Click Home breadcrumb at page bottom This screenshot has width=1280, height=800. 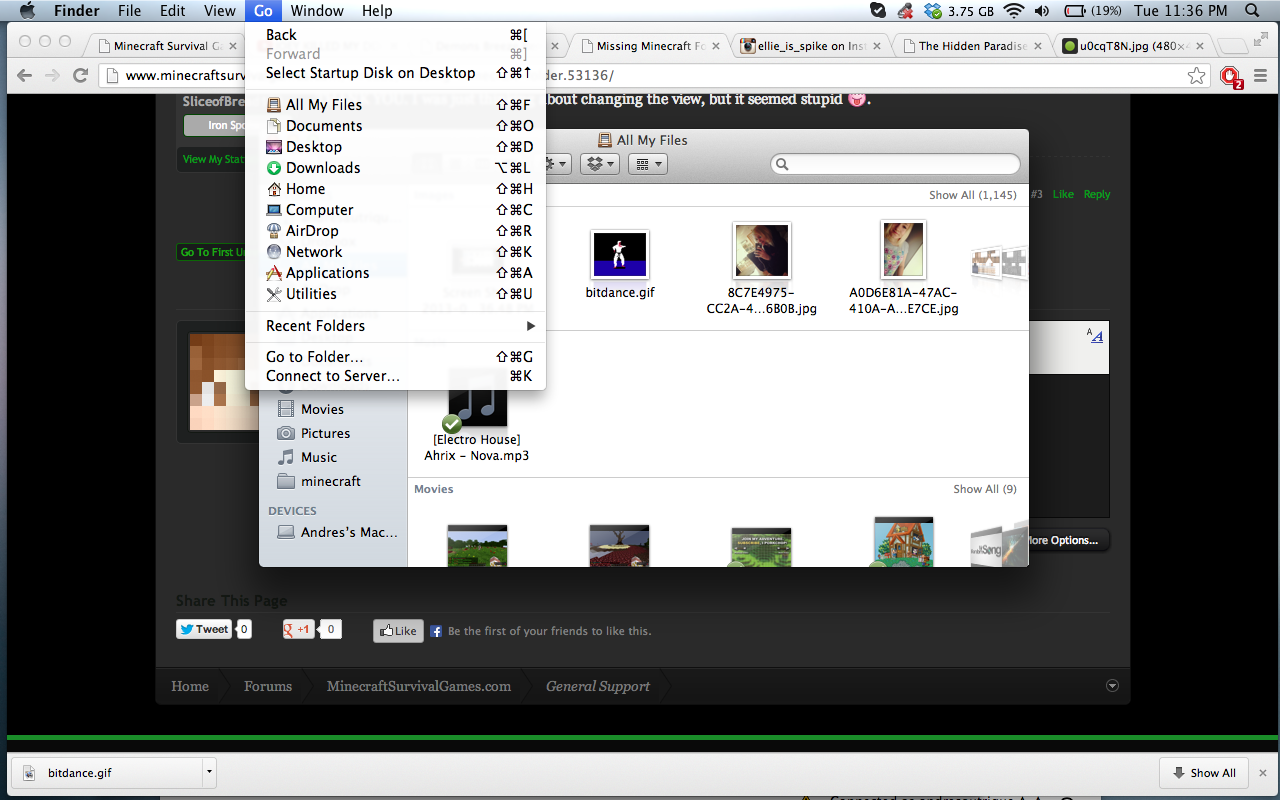190,686
